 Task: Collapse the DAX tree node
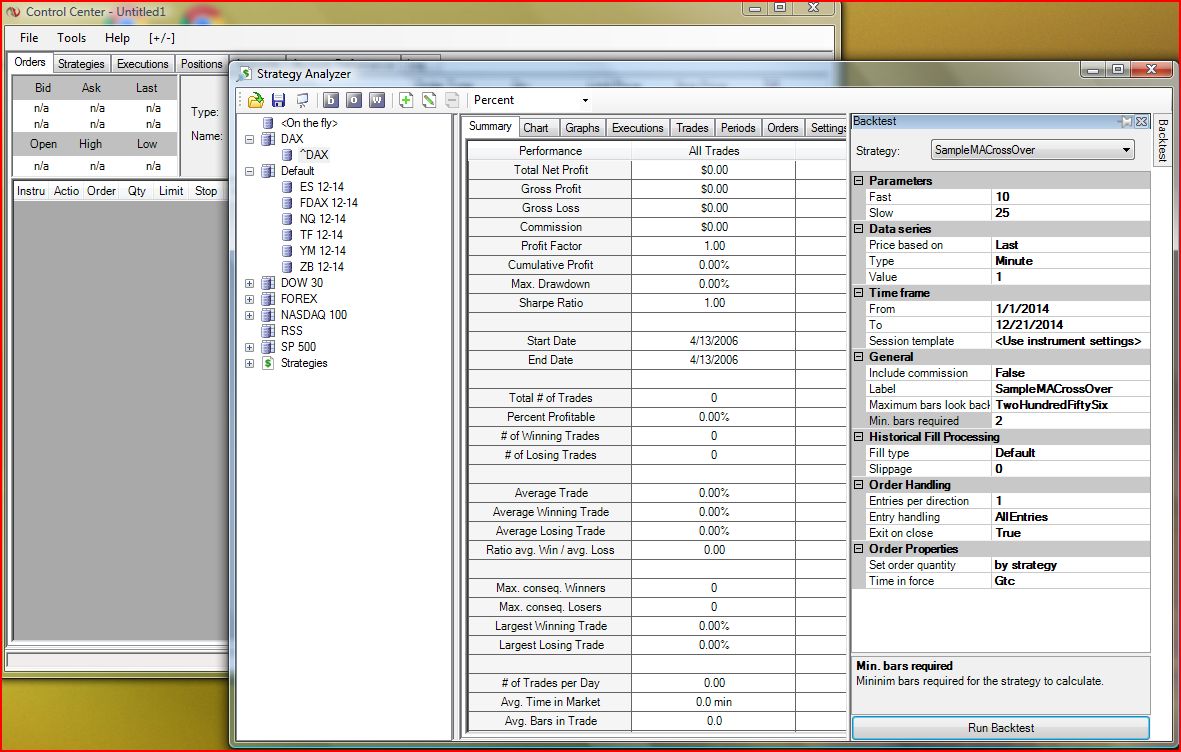point(249,139)
